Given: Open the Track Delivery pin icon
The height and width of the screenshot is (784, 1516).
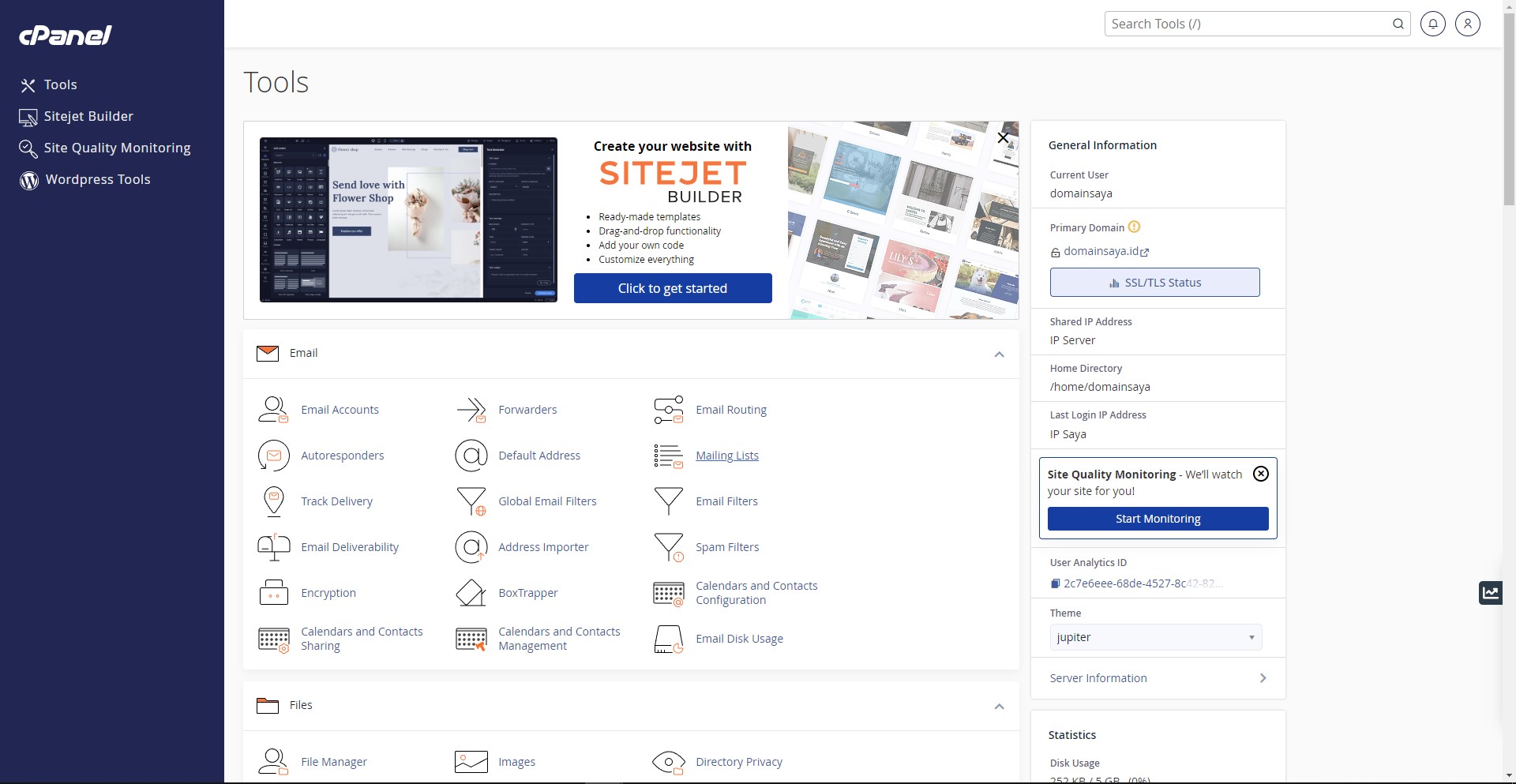Looking at the screenshot, I should pos(273,501).
